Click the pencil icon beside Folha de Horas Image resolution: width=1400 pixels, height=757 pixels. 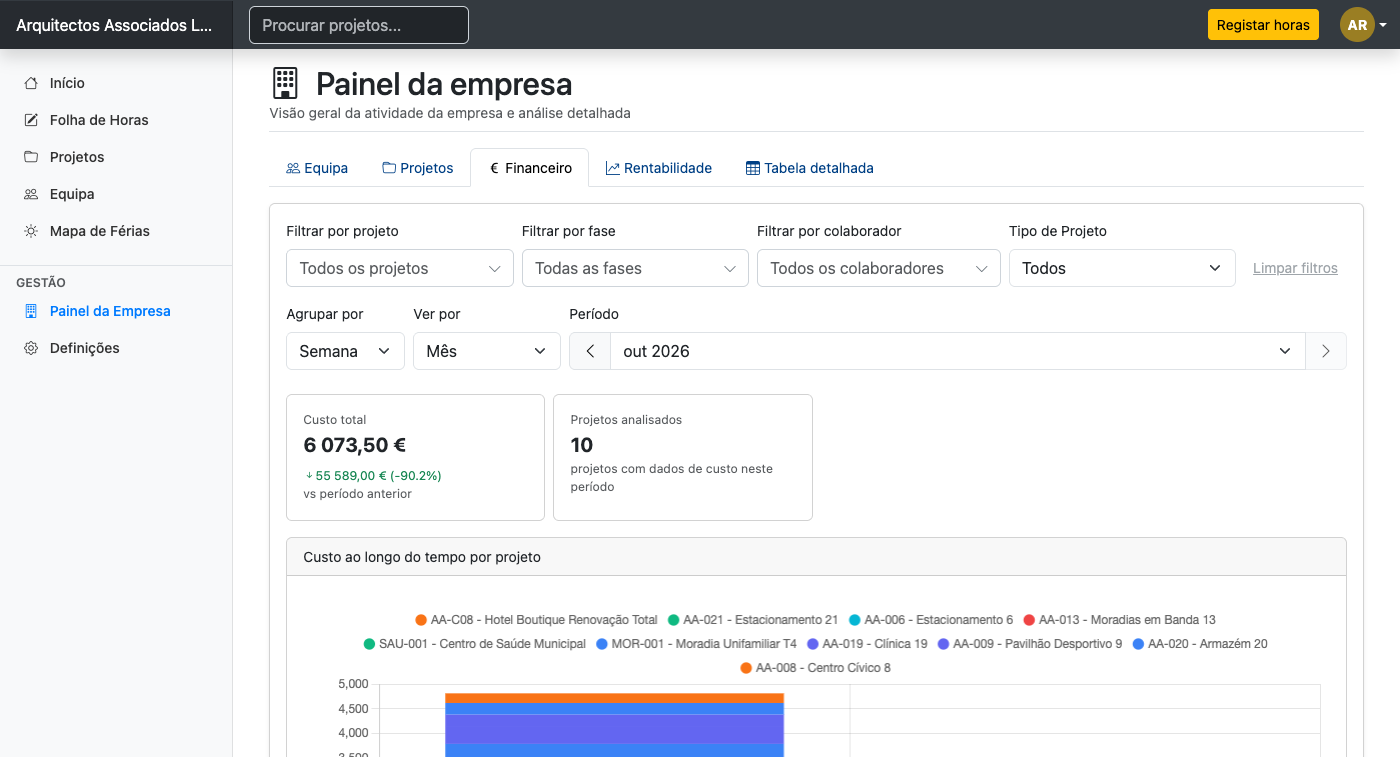31,120
